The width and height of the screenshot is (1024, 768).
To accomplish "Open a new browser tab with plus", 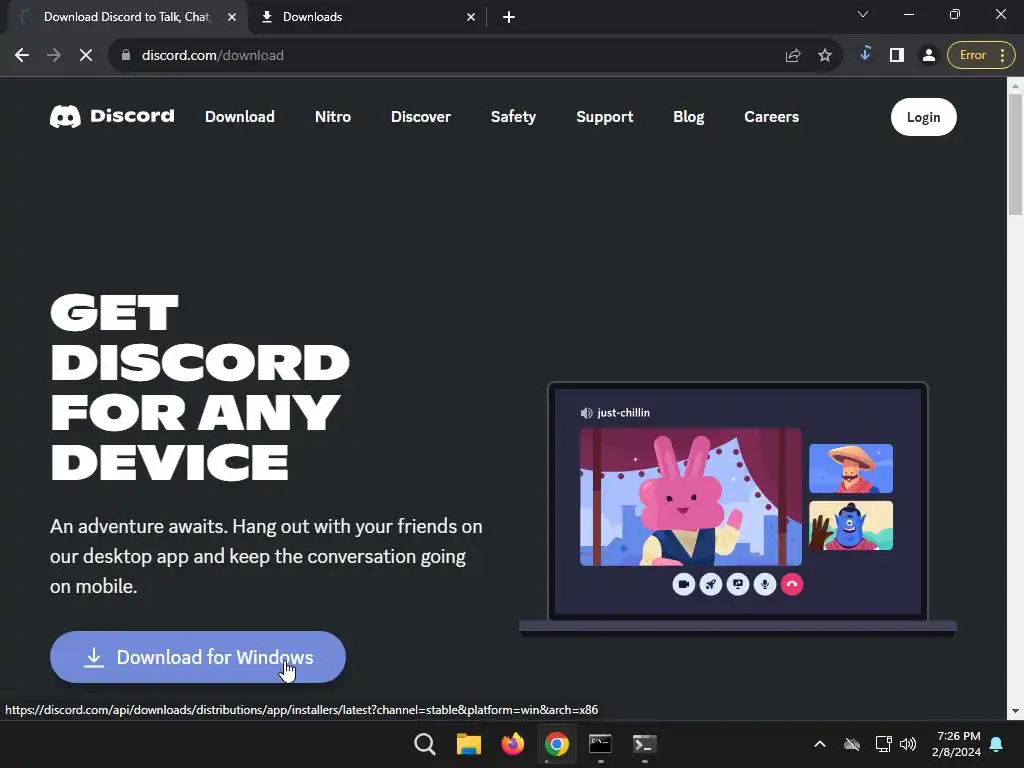I will pos(509,17).
